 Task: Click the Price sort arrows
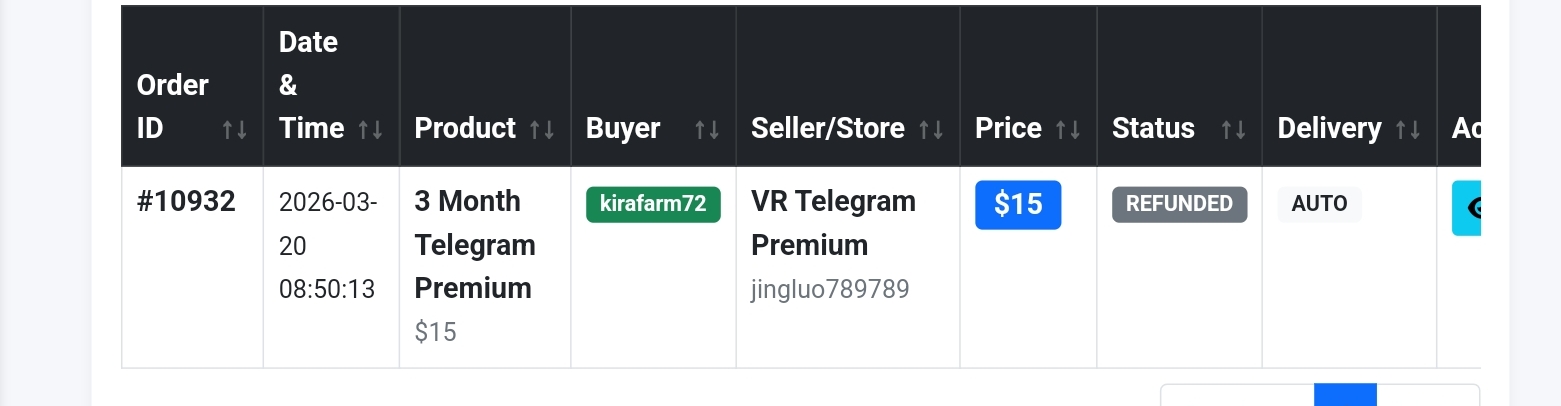pos(1068,129)
